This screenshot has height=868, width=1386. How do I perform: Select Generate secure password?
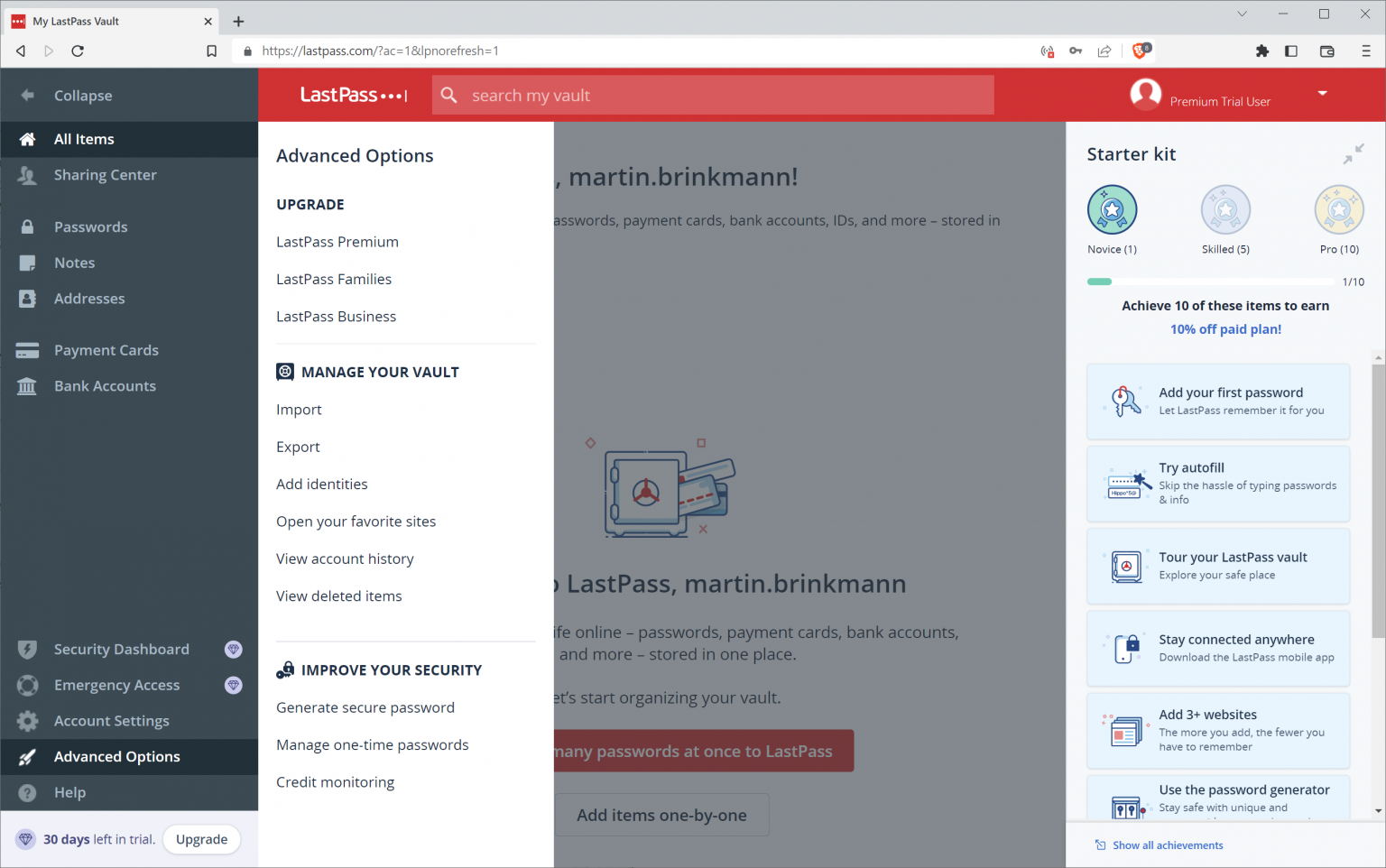point(365,707)
